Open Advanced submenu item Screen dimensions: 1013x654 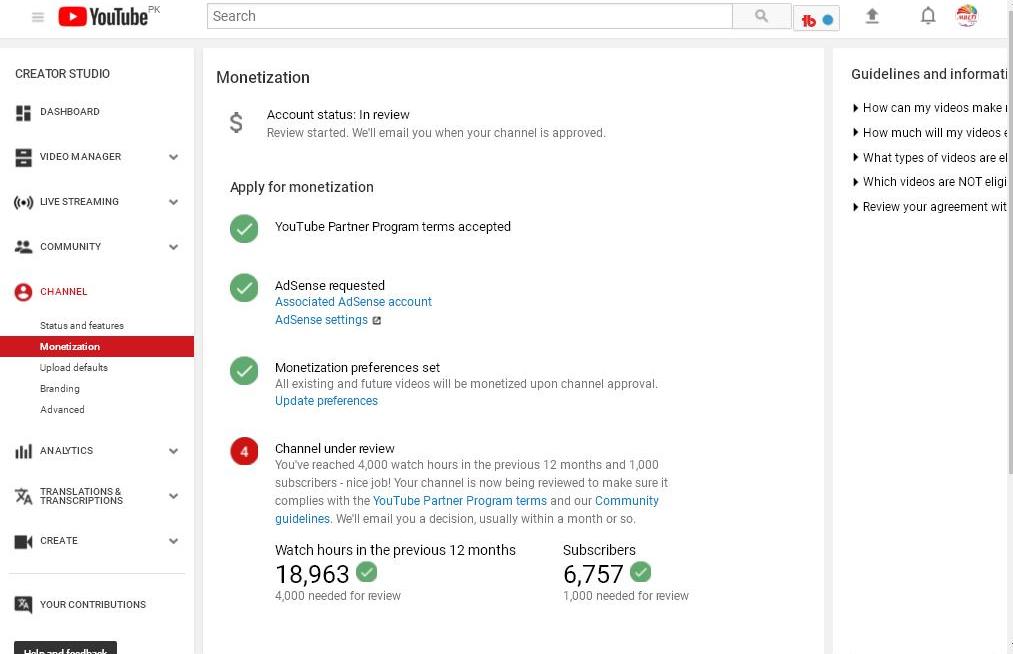point(62,410)
